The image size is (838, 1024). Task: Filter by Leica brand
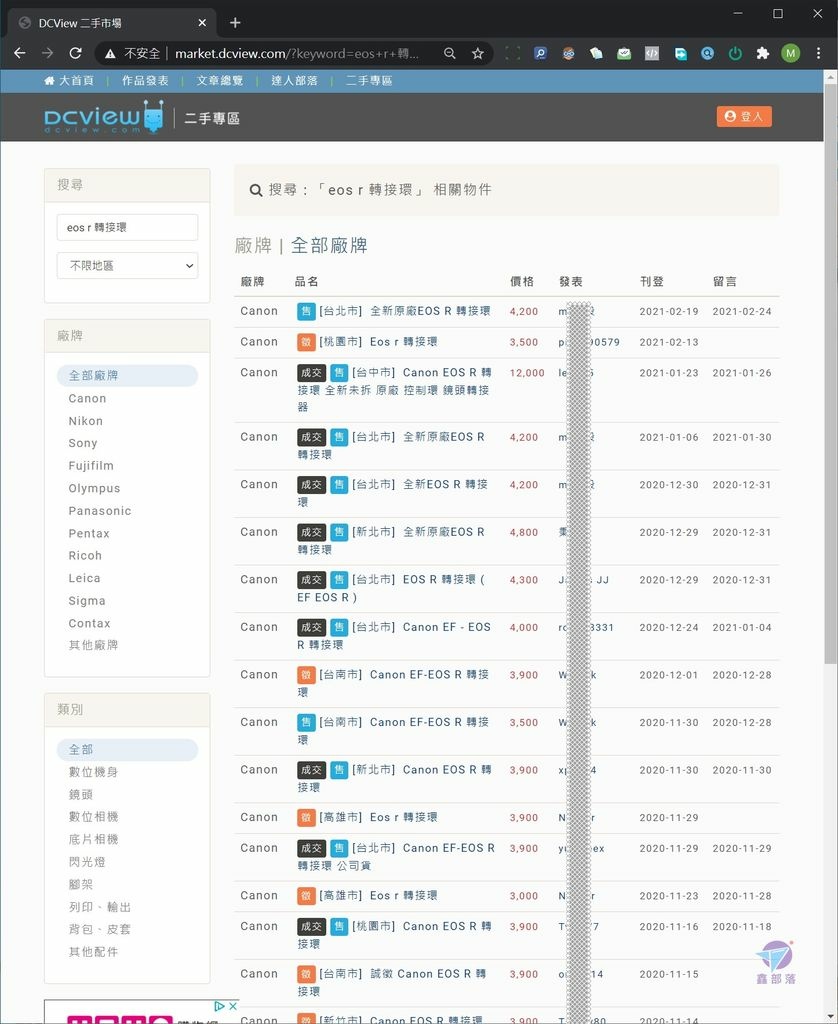point(84,578)
